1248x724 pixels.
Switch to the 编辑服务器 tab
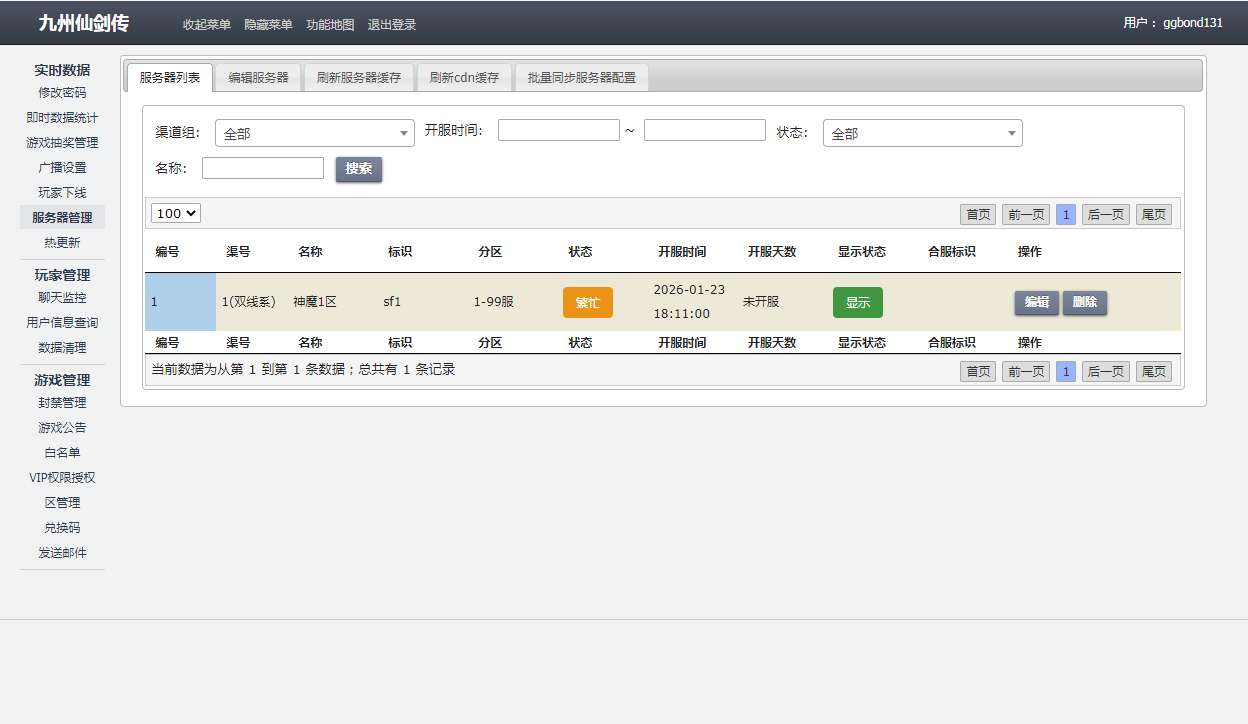click(258, 77)
